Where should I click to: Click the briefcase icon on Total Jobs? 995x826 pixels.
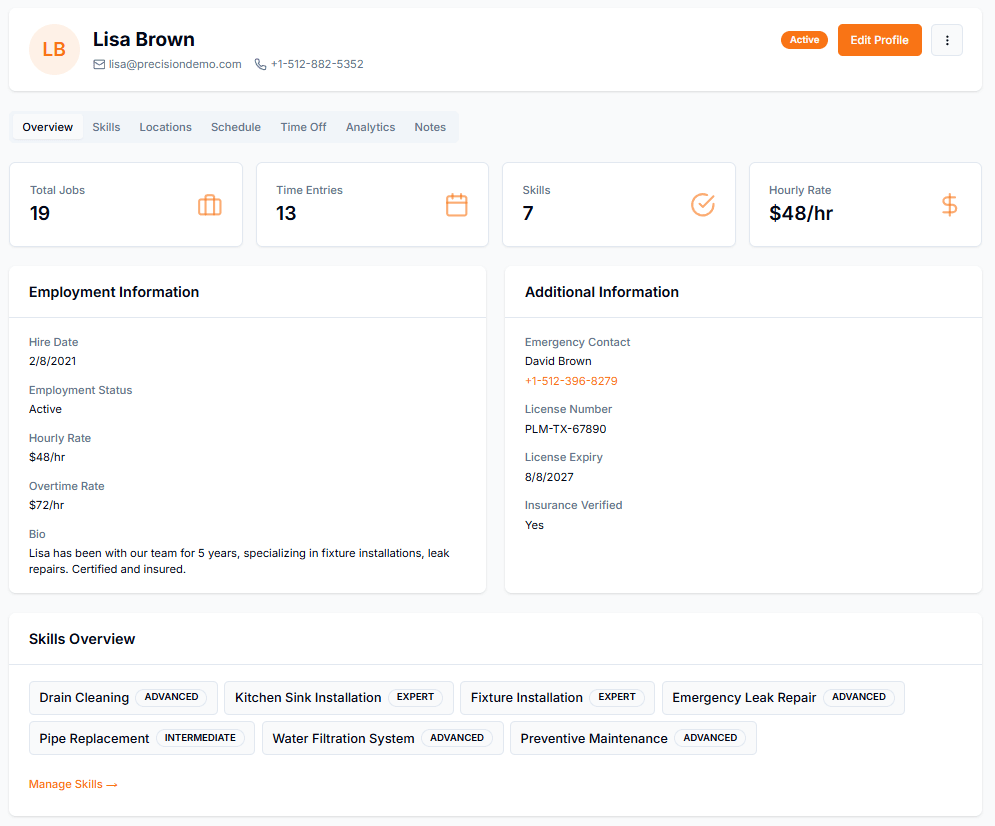click(209, 205)
